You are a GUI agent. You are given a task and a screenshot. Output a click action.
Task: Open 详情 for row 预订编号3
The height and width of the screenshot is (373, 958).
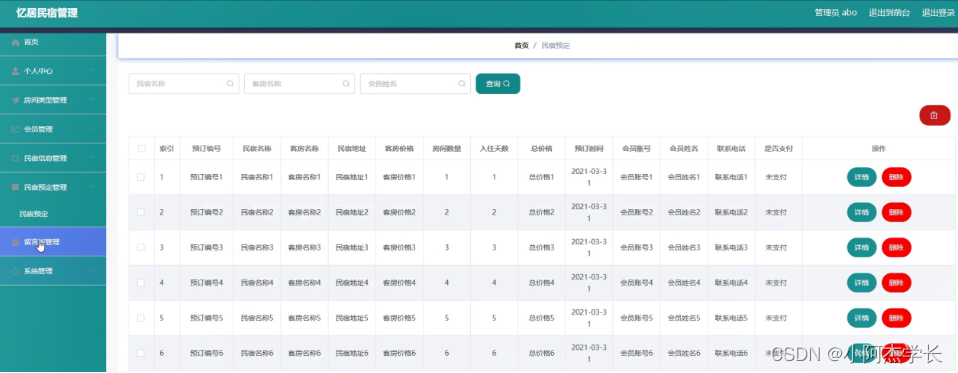(861, 247)
